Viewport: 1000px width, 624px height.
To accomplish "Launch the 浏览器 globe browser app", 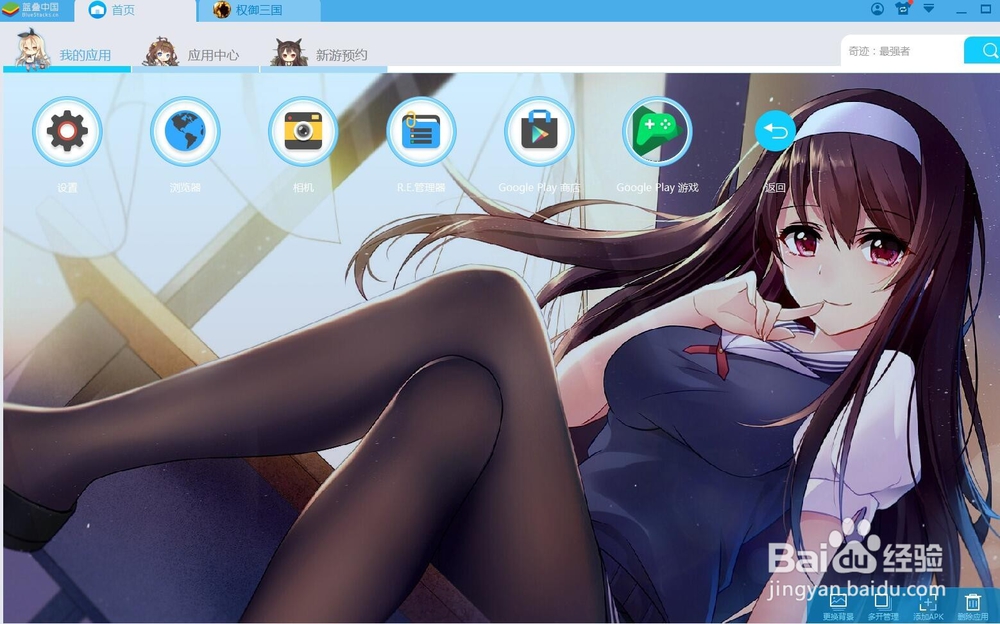I will [x=185, y=131].
